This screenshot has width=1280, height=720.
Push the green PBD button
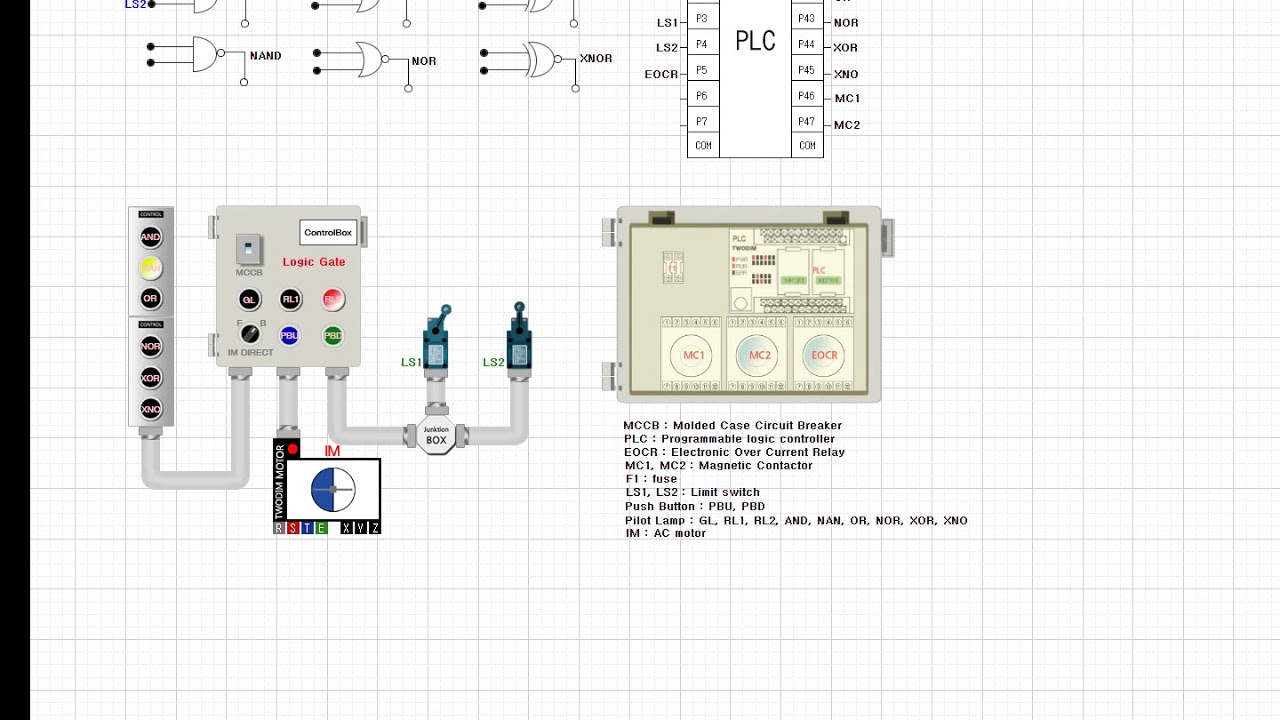click(333, 336)
